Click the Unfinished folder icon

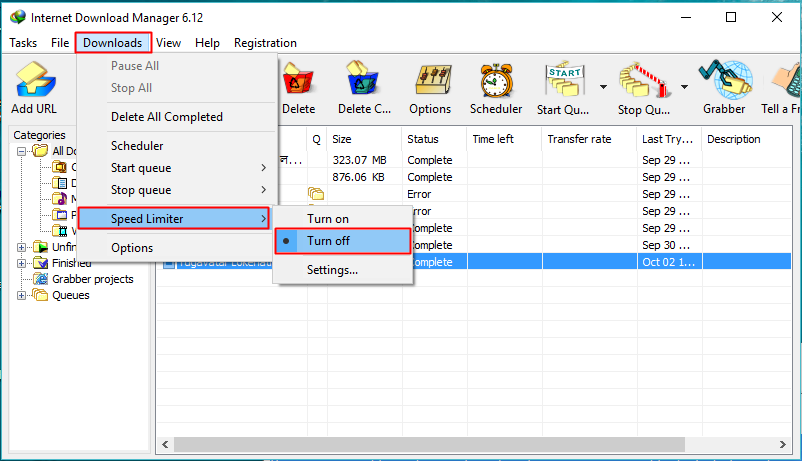40,247
